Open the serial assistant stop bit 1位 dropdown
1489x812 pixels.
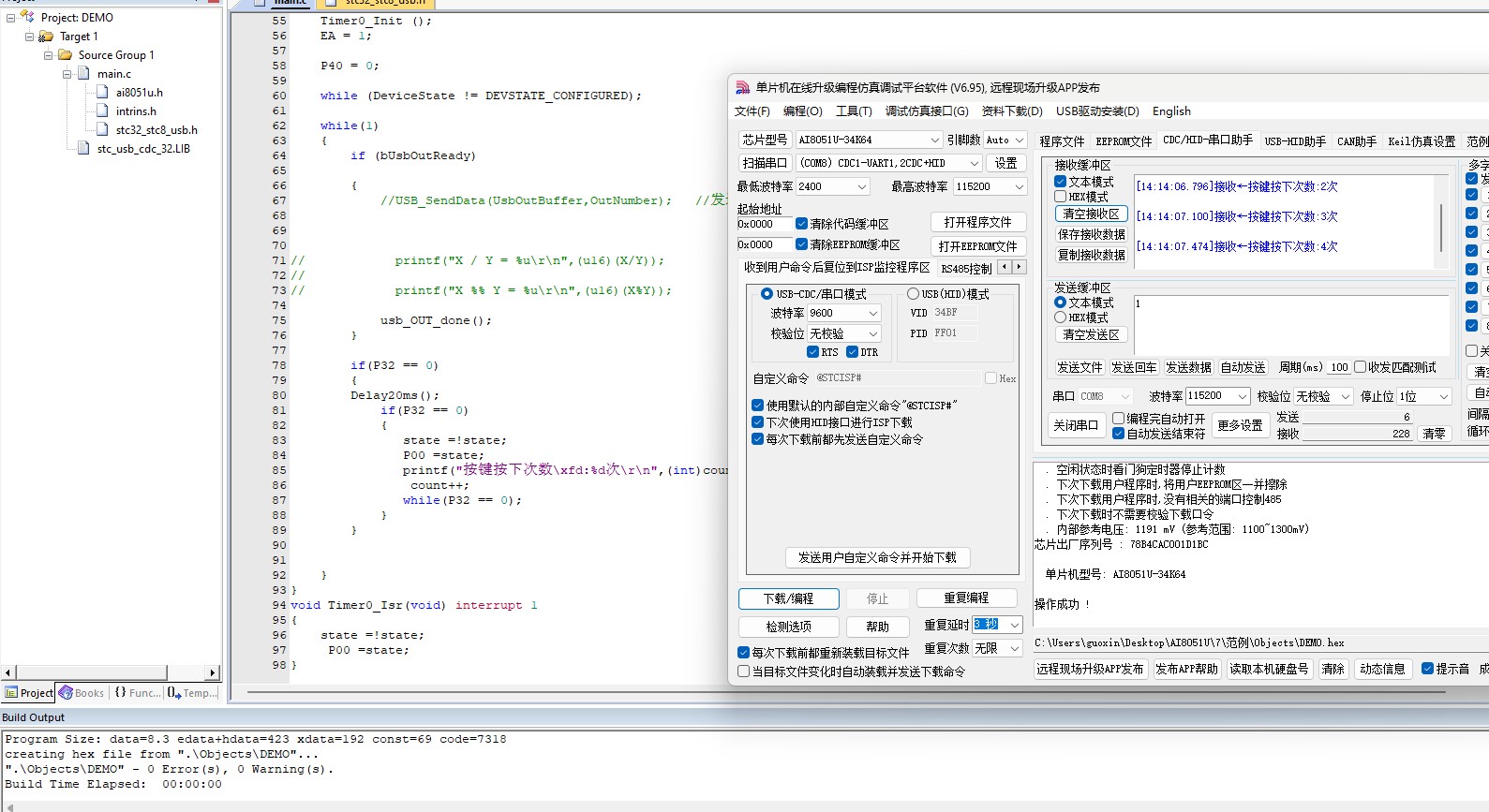pos(1444,396)
